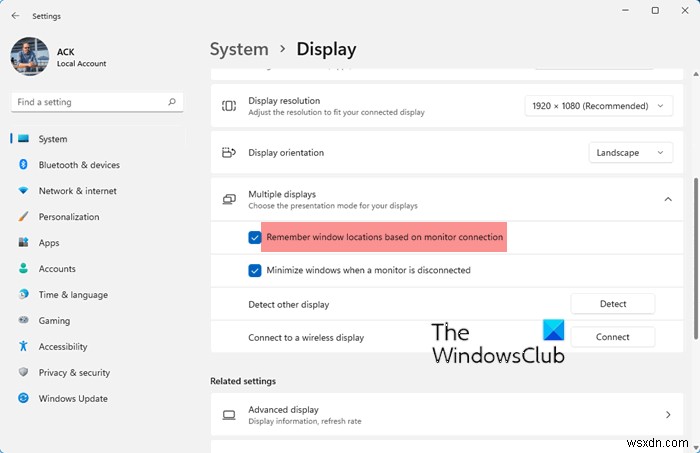
Task: Click the Detect button
Action: coord(612,304)
